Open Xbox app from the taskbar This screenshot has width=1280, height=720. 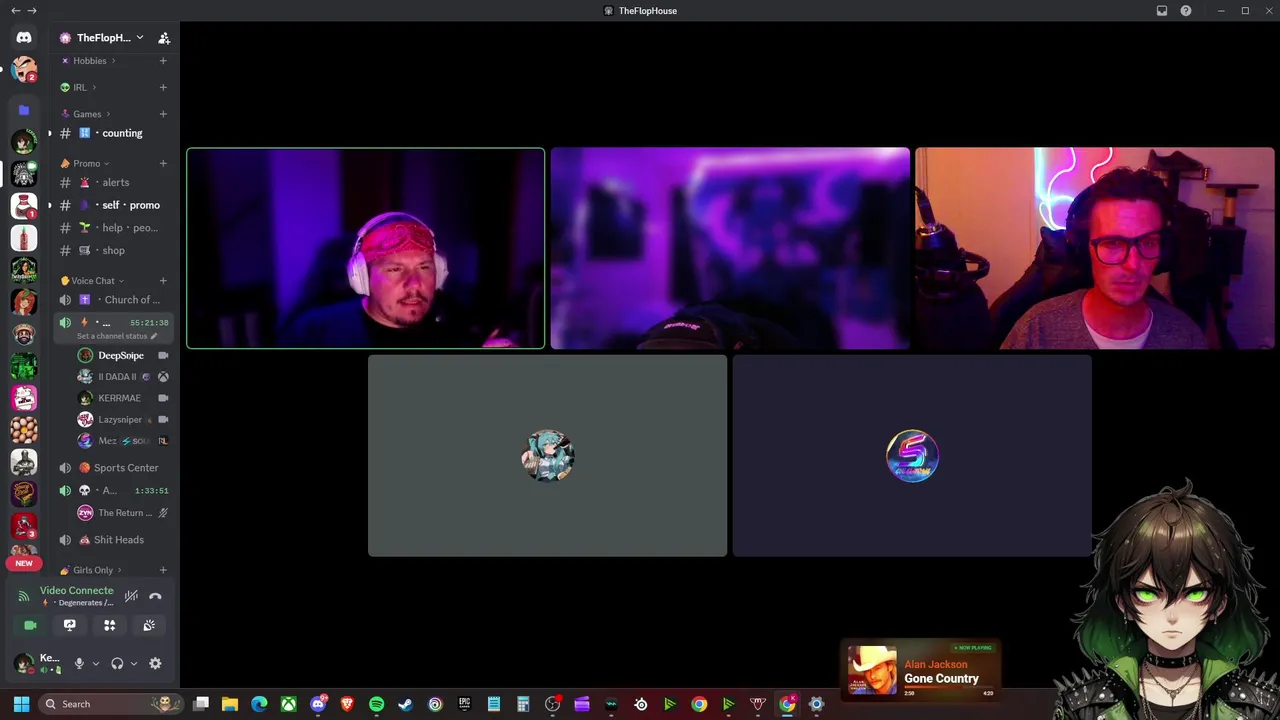(x=288, y=704)
